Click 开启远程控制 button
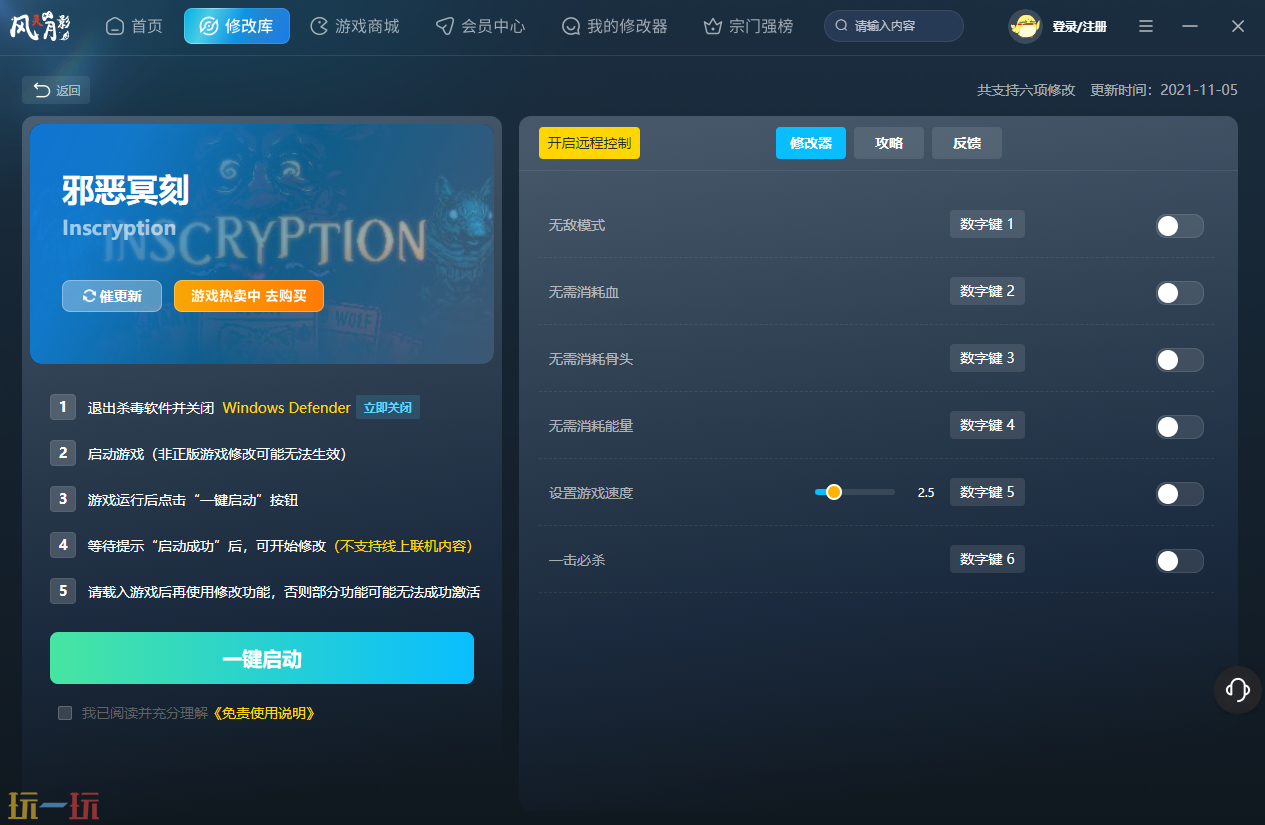 point(589,143)
